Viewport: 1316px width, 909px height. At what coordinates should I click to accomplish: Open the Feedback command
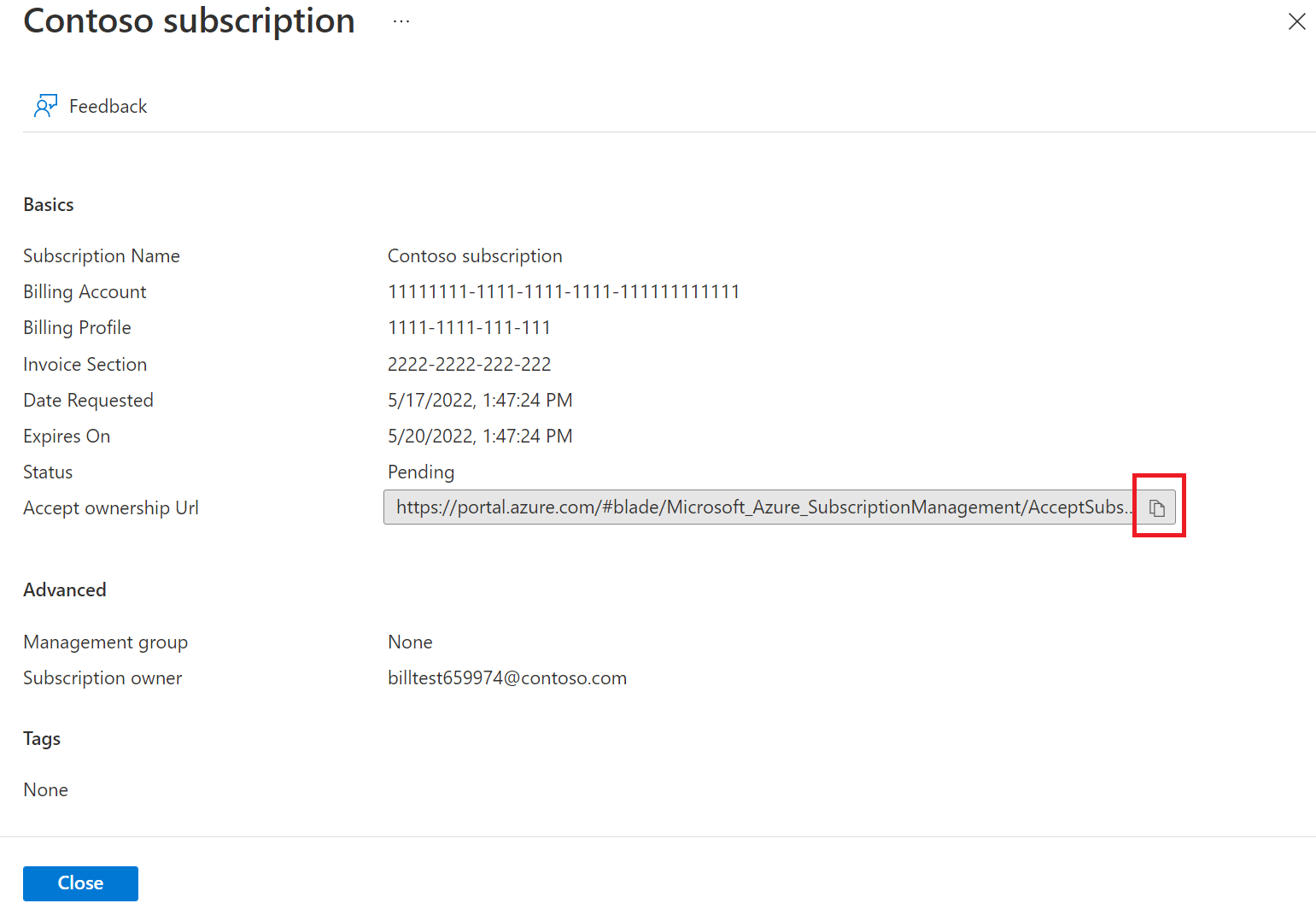(108, 106)
